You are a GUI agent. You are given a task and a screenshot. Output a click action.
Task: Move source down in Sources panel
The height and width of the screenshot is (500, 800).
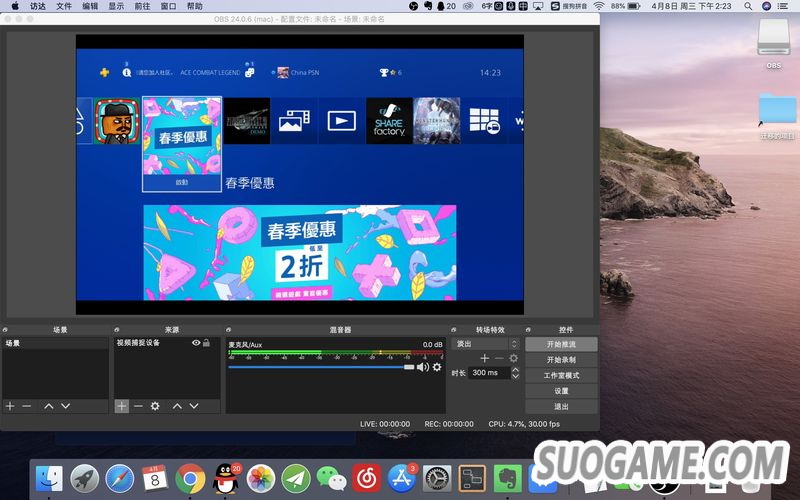pos(194,406)
